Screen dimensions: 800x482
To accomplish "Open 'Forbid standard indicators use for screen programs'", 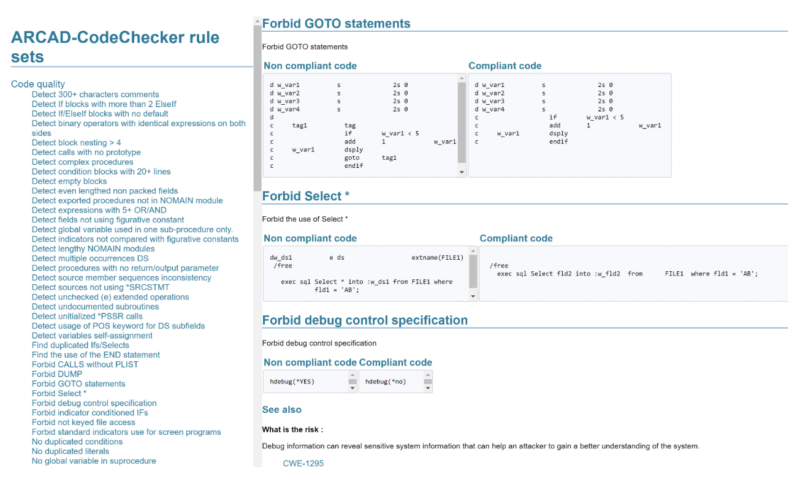I will (x=126, y=433).
